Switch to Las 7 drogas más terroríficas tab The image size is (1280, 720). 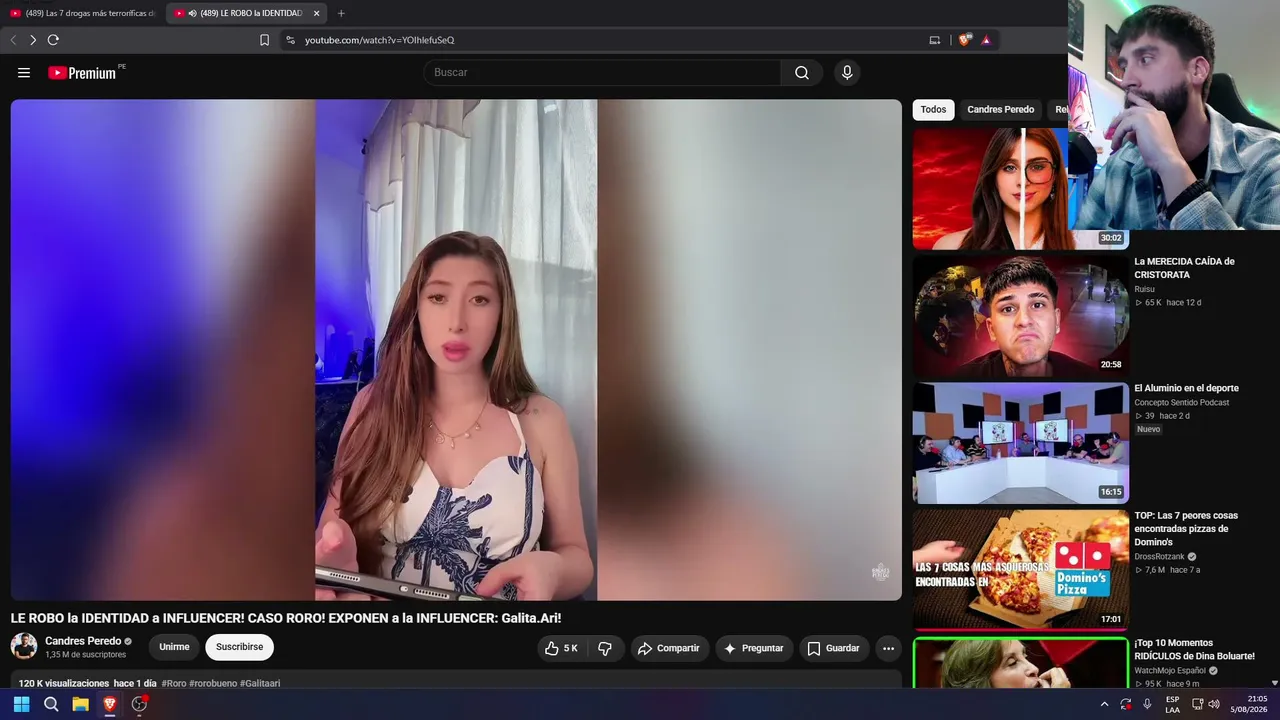click(x=82, y=13)
